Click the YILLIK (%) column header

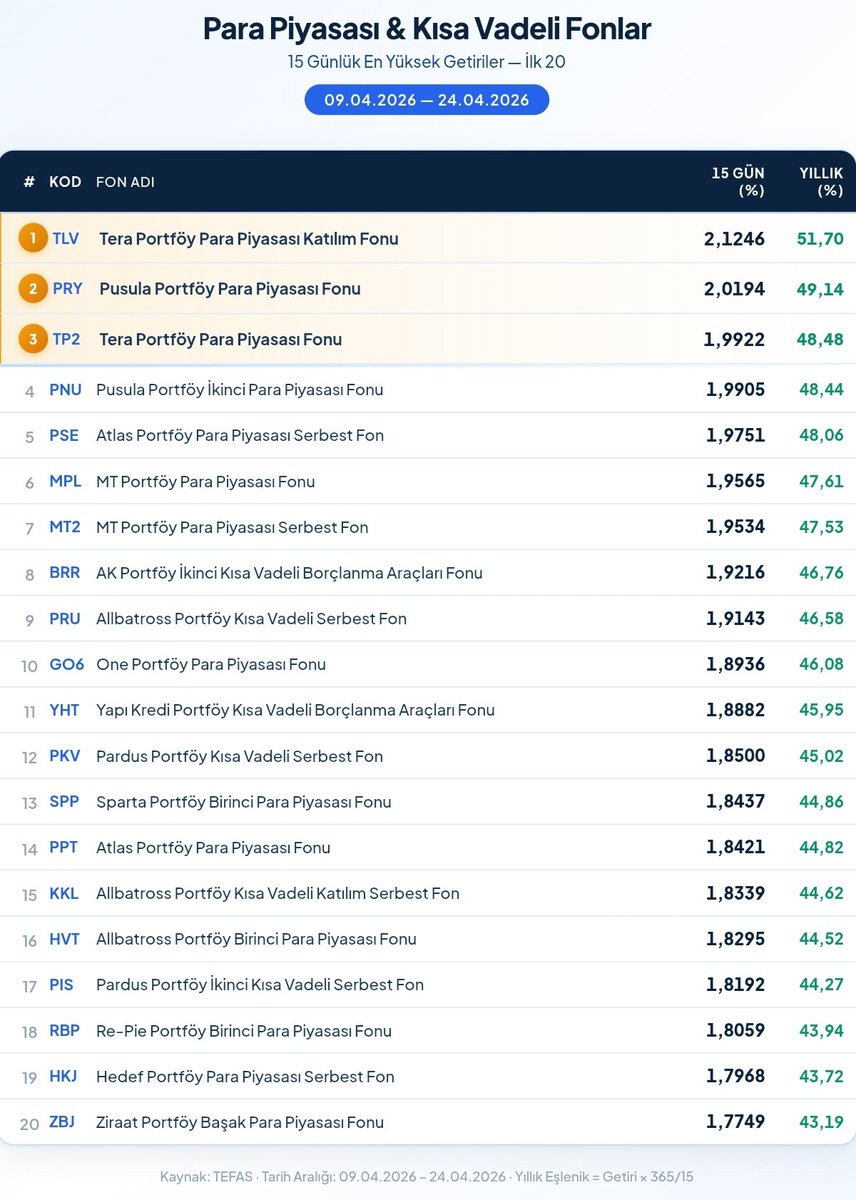(821, 182)
